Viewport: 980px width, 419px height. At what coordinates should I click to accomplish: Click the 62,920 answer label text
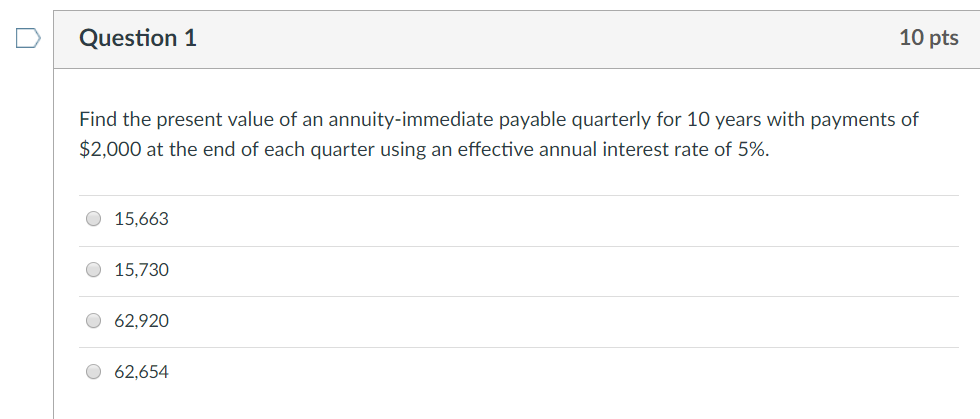pyautogui.click(x=141, y=321)
